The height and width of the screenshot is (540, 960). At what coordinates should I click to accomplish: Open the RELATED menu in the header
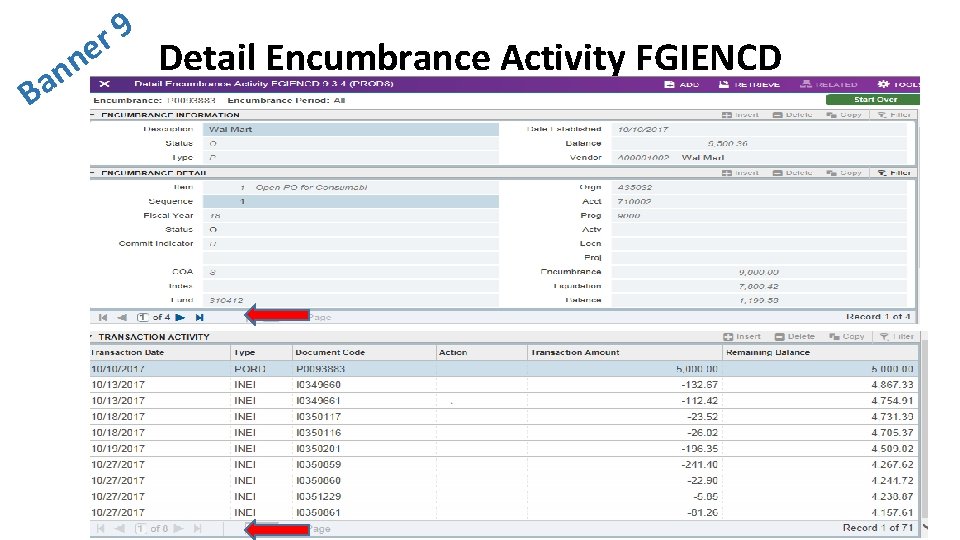(828, 84)
